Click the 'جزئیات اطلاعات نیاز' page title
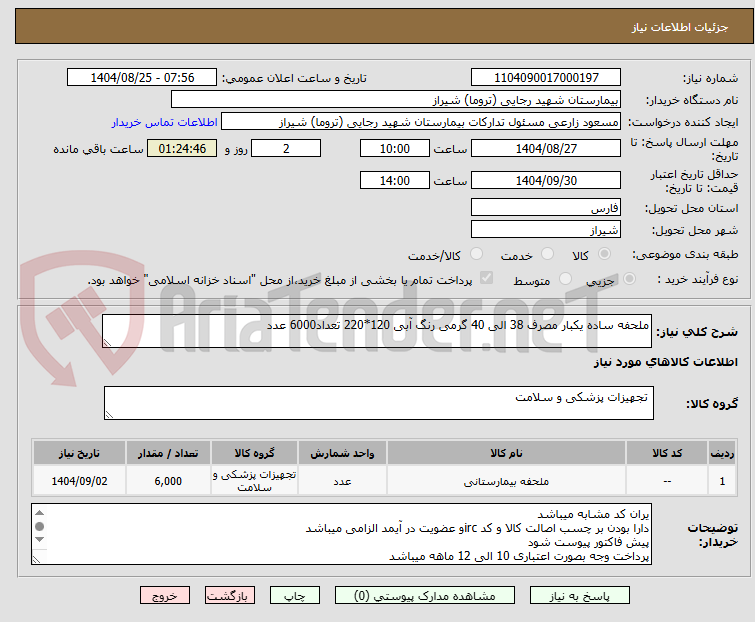This screenshot has width=755, height=622. pyautogui.click(x=680, y=27)
